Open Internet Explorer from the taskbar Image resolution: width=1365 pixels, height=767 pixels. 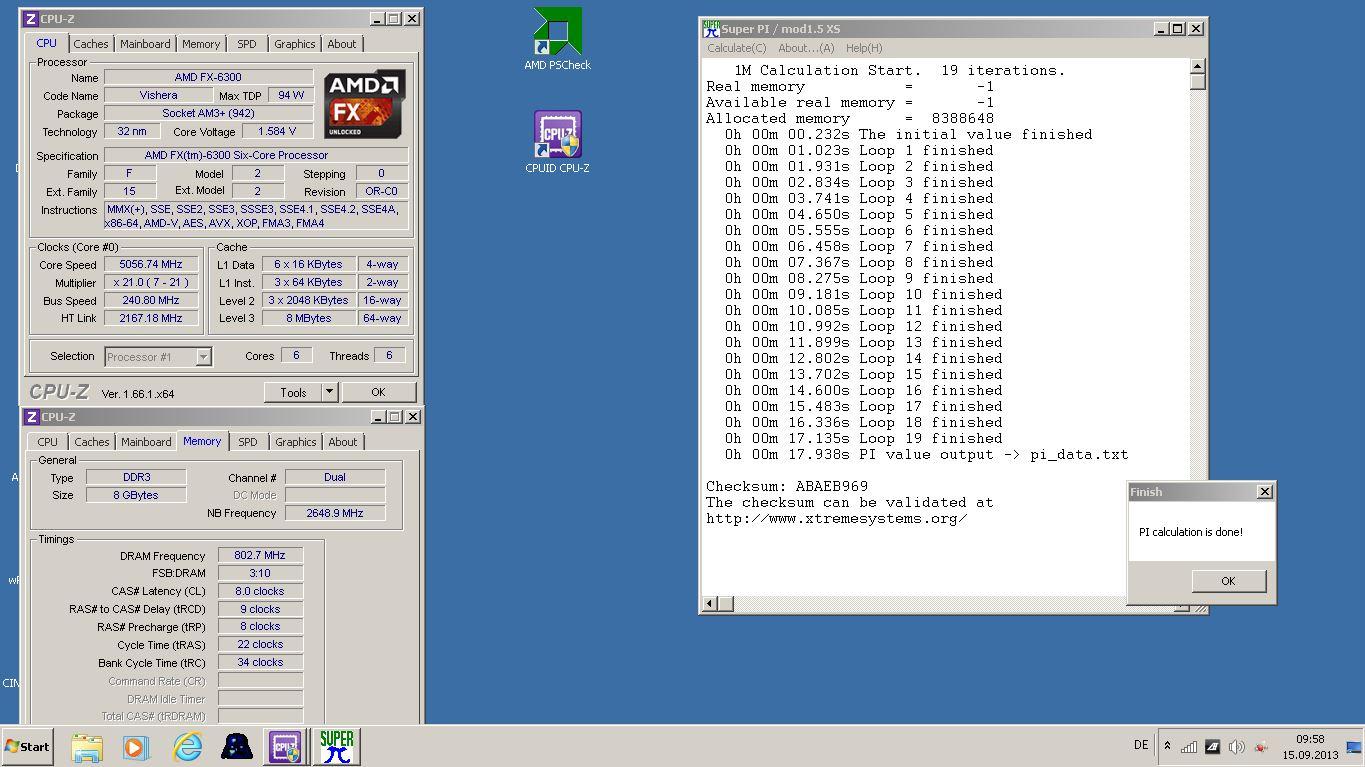[x=187, y=747]
